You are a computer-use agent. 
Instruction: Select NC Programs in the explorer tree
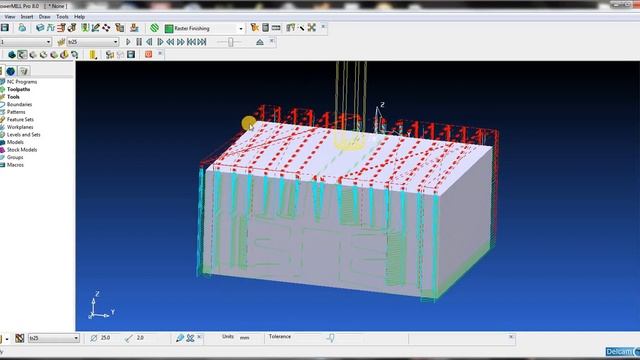pos(22,82)
